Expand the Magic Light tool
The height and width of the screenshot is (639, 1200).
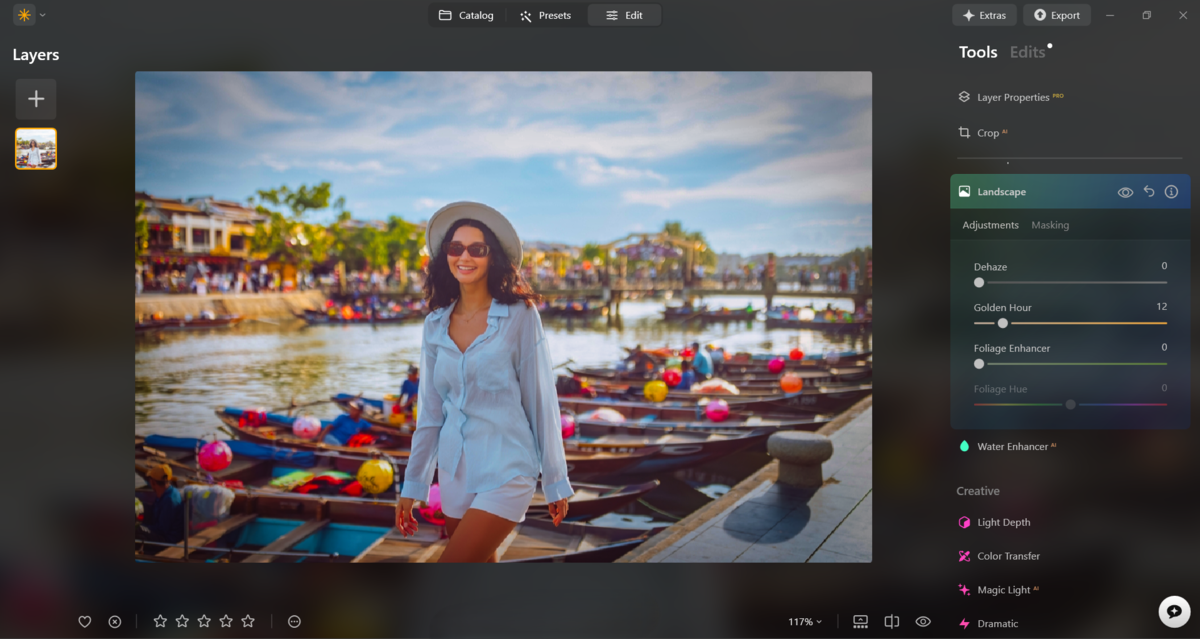(1006, 590)
